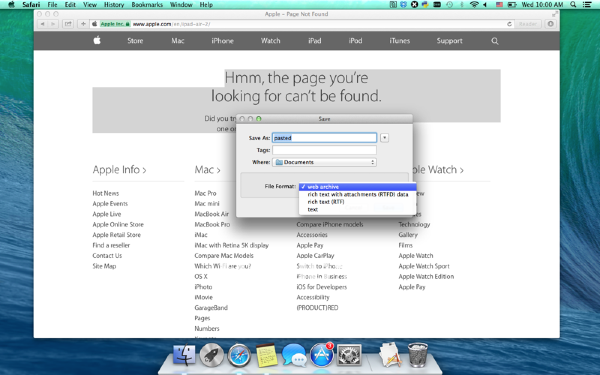This screenshot has height=375, width=600.
Task: Open Safari's downloads toolbar button
Action: (x=551, y=24)
